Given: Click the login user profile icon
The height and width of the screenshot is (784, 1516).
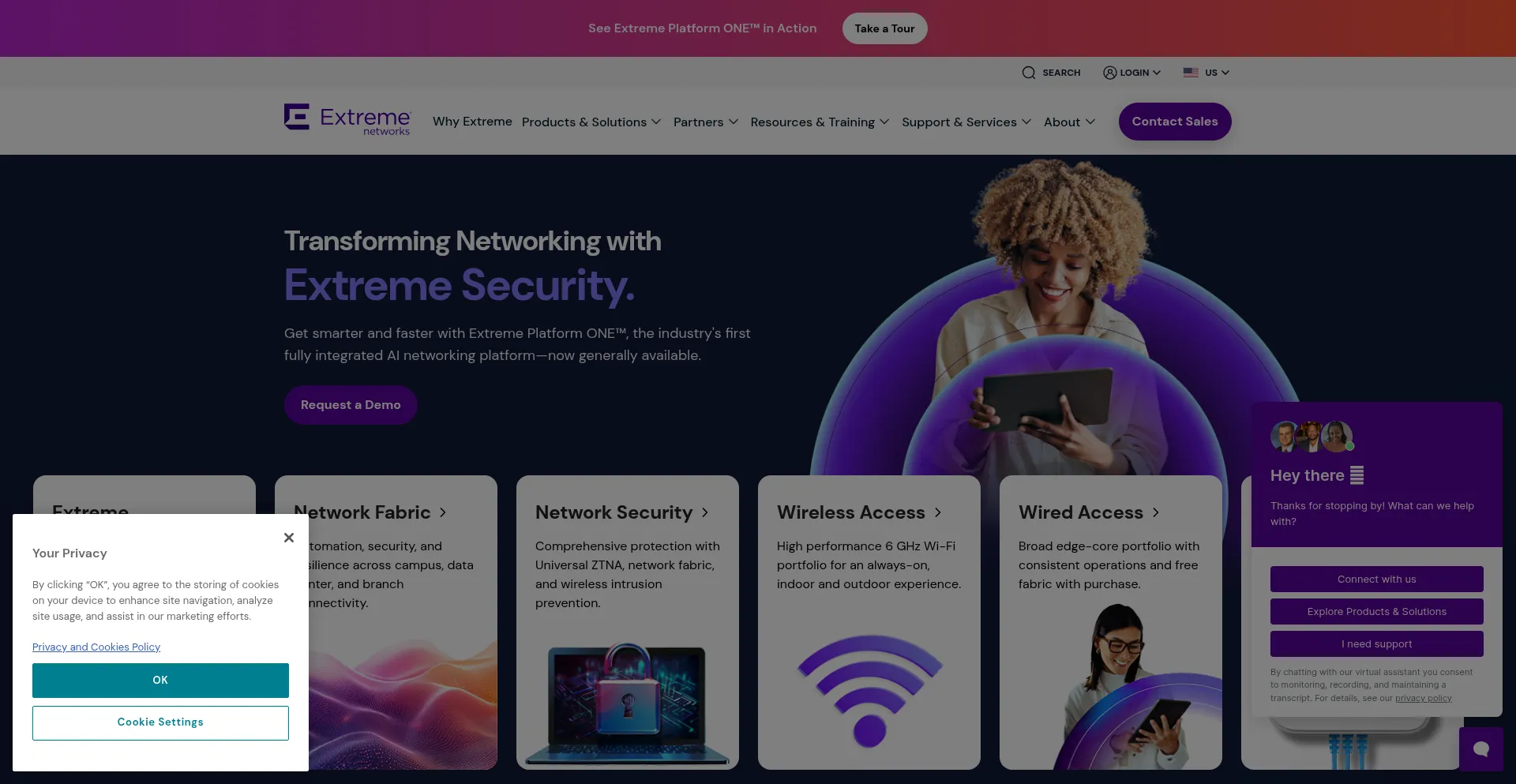Looking at the screenshot, I should click(1109, 73).
